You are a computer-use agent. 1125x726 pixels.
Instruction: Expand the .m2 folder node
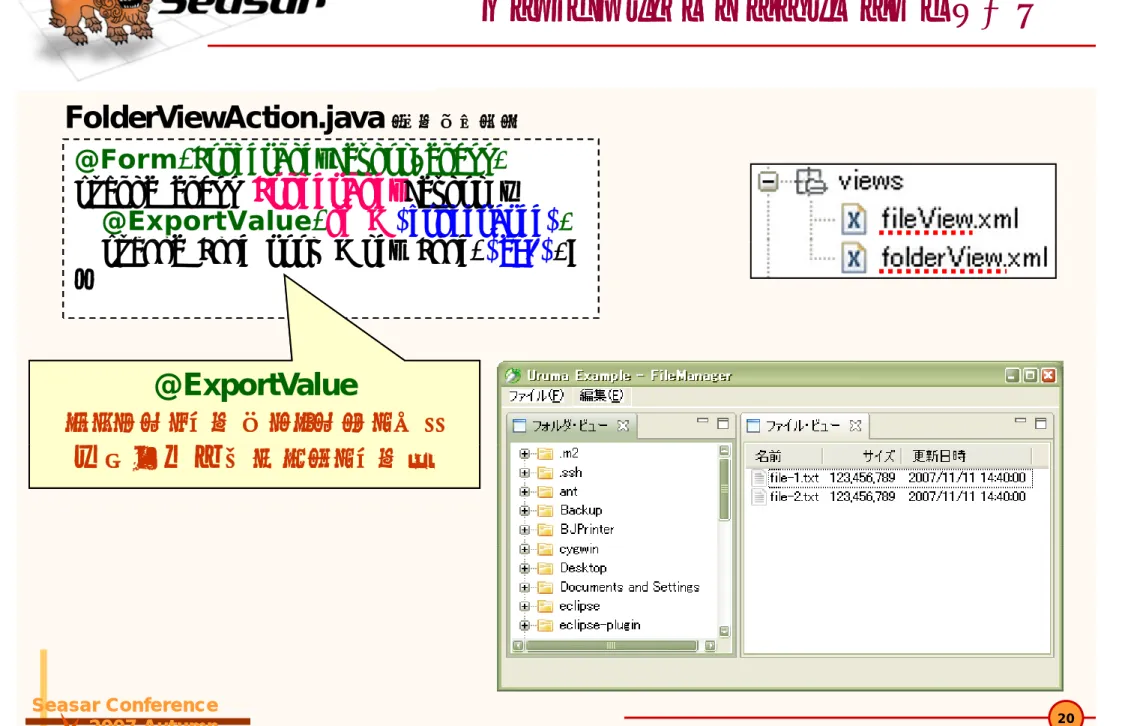[524, 453]
